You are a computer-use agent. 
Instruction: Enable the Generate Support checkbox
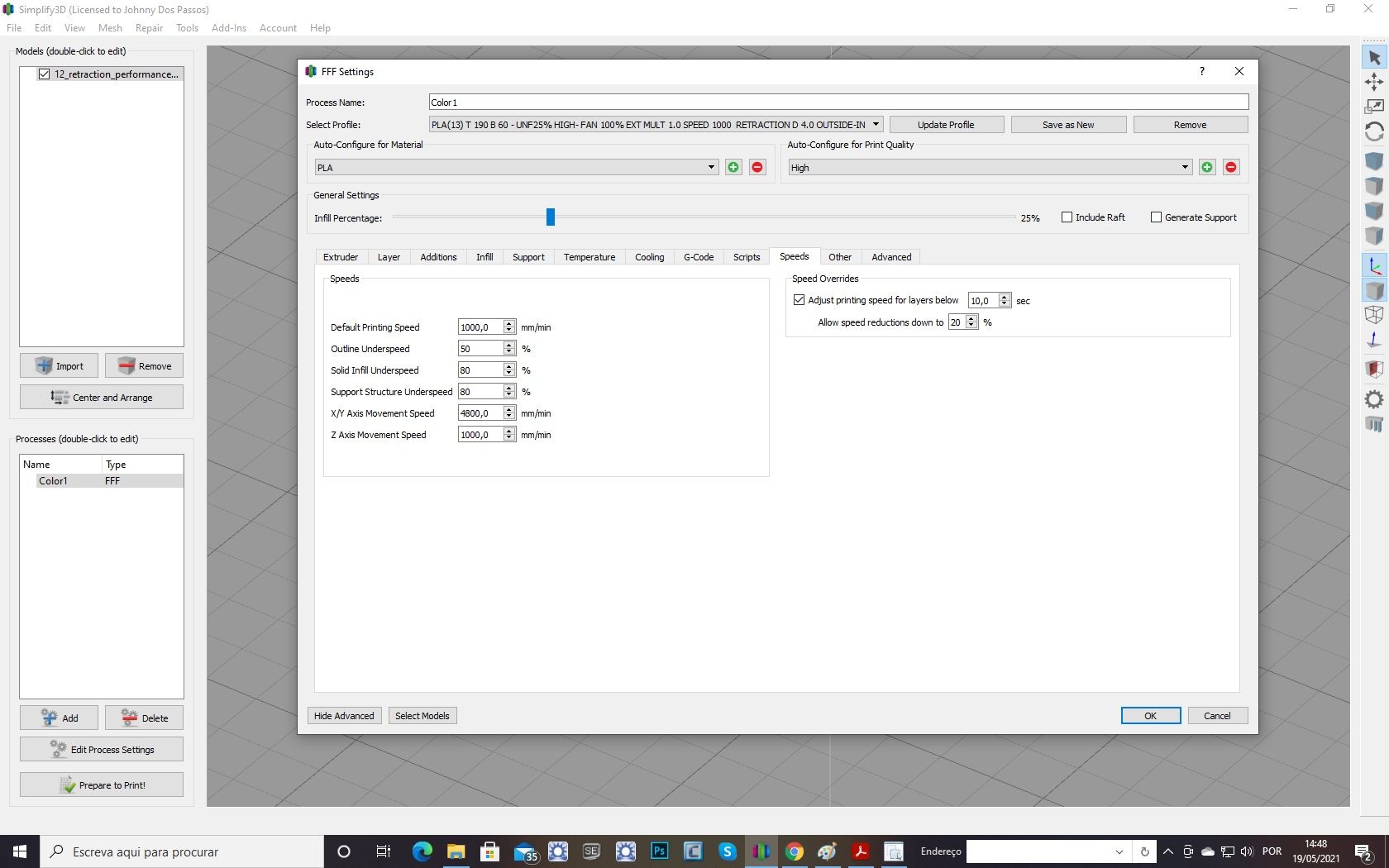click(x=1156, y=217)
